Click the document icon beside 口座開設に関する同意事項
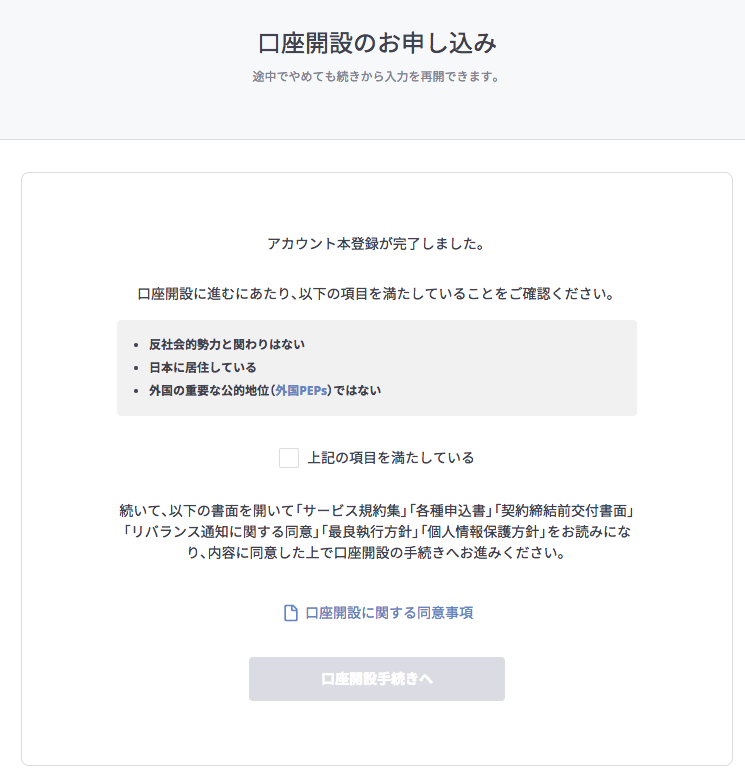745x781 pixels. click(291, 613)
